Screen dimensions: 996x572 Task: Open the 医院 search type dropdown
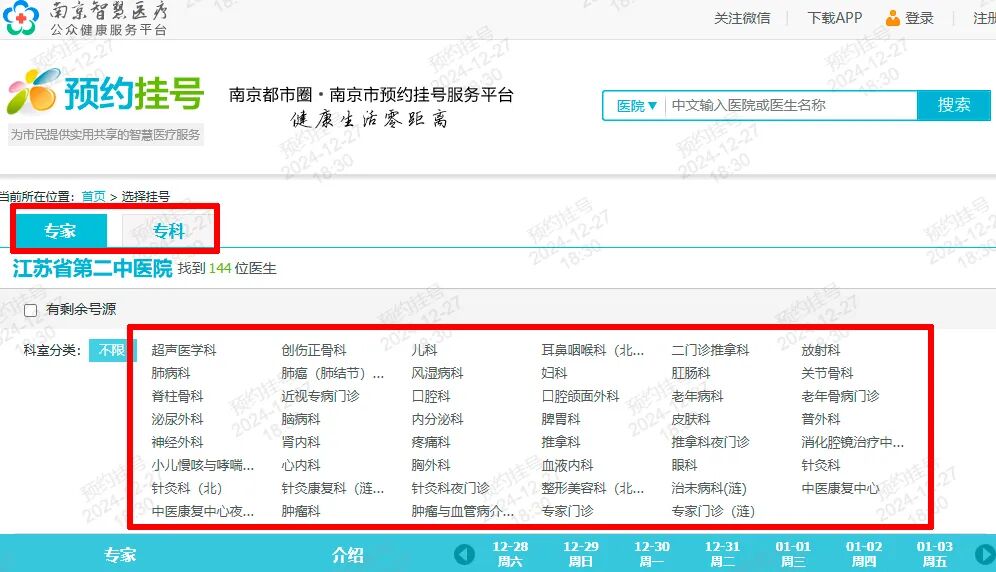pos(636,106)
